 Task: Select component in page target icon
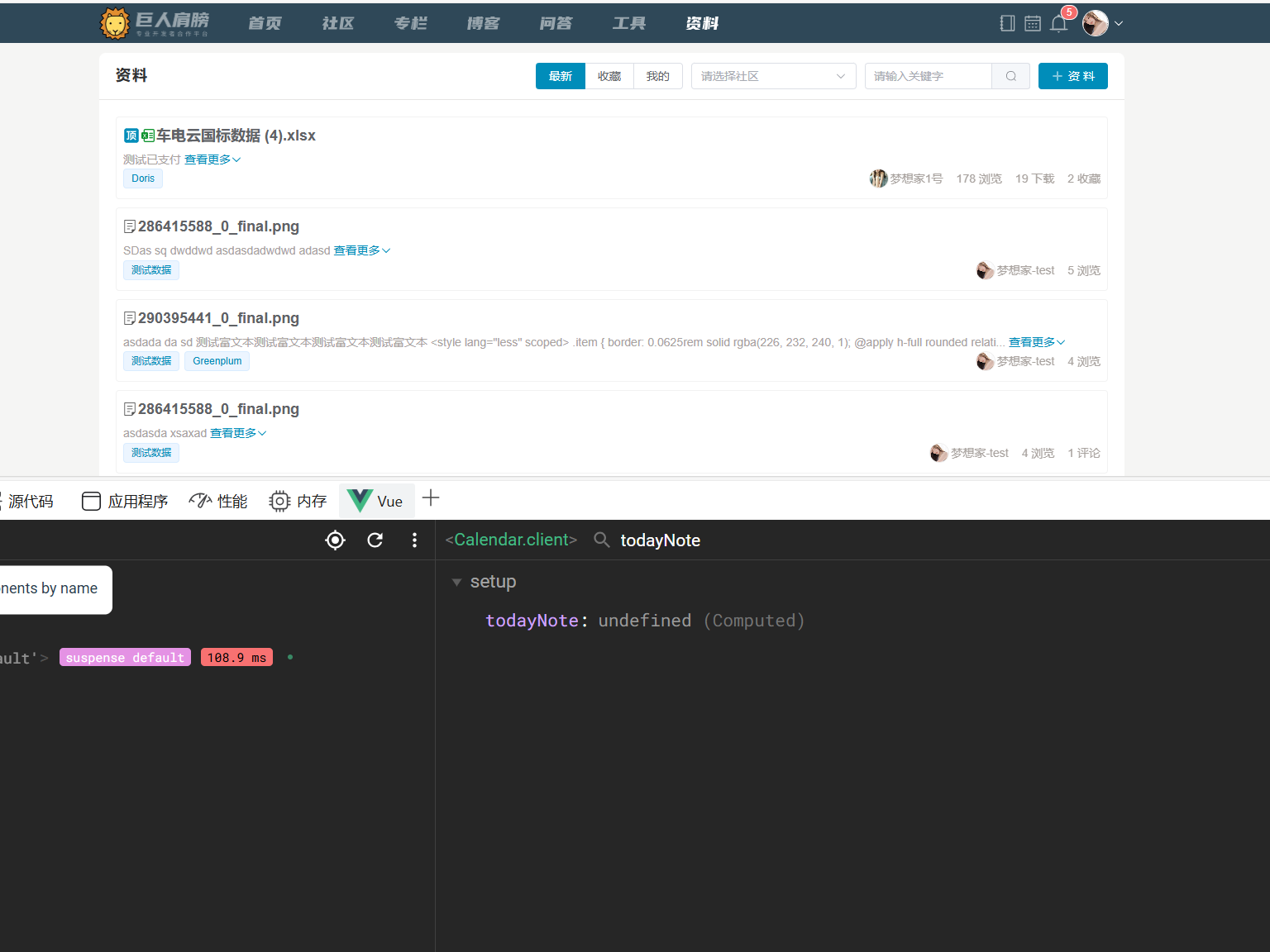(x=335, y=540)
